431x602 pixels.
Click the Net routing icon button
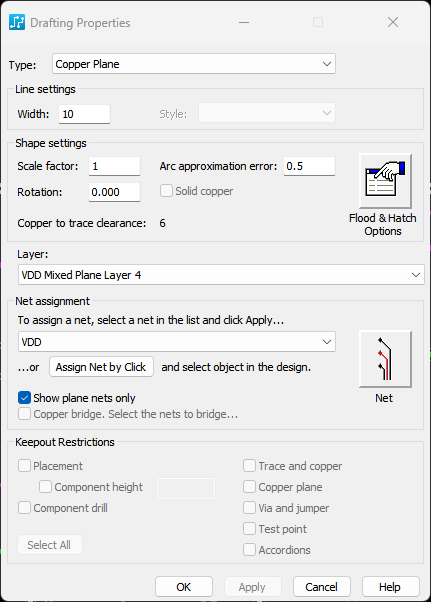pyautogui.click(x=385, y=359)
